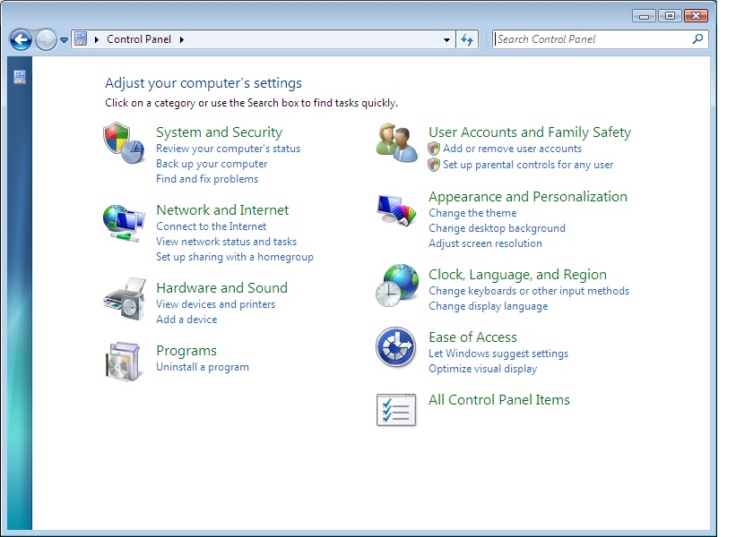Open recent pages dropdown arrow
753x537 pixels.
click(x=64, y=40)
